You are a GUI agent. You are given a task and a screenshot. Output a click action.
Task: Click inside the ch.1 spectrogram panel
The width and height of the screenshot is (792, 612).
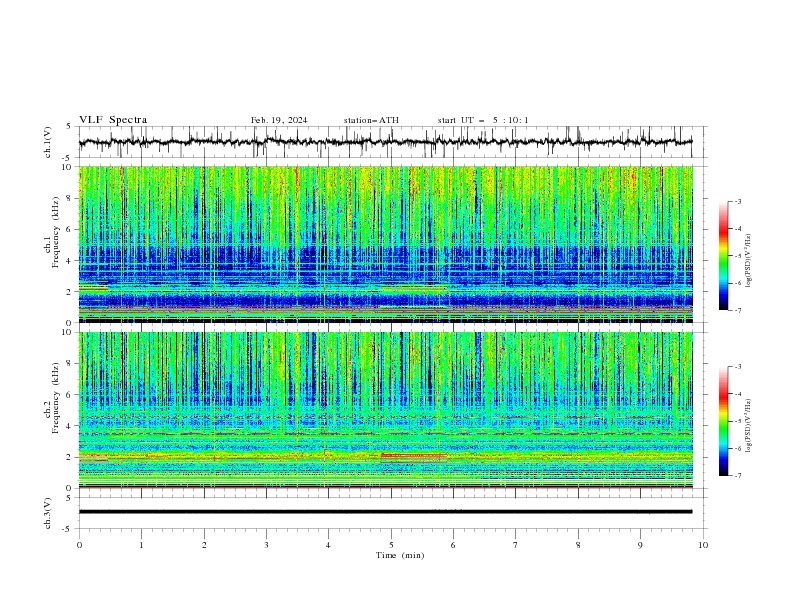click(x=385, y=244)
